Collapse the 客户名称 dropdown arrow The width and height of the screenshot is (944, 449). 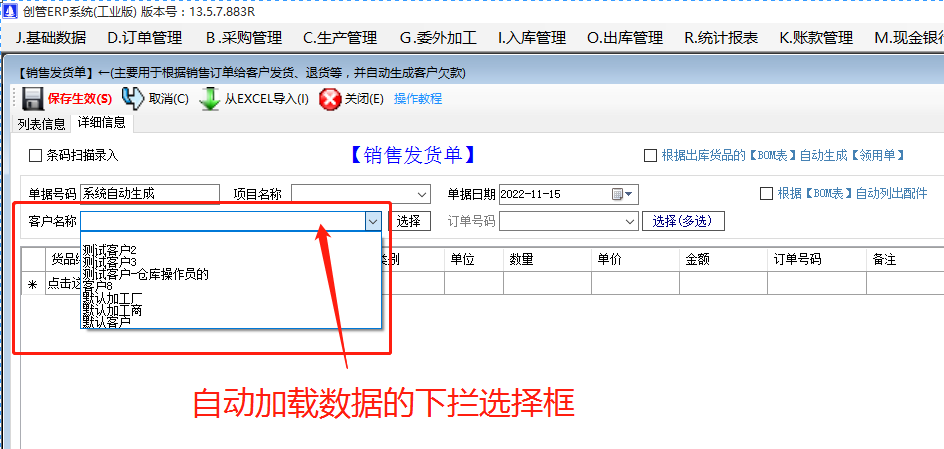click(x=373, y=221)
